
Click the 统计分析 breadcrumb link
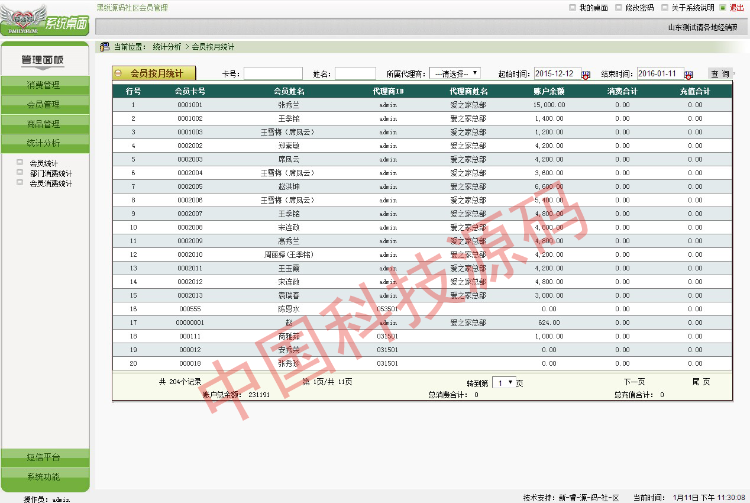(166, 47)
